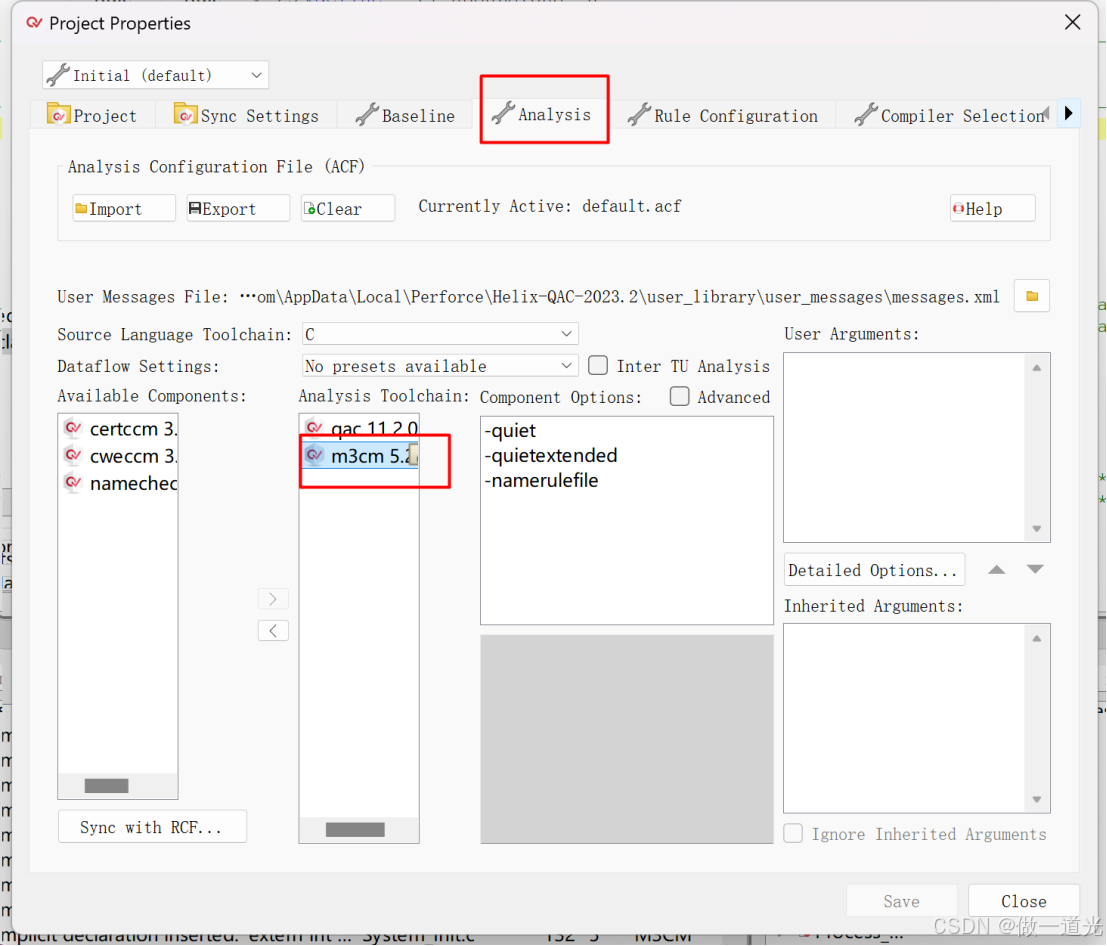The image size is (1107, 946).
Task: Click the Project tab folder icon
Action: [58, 114]
